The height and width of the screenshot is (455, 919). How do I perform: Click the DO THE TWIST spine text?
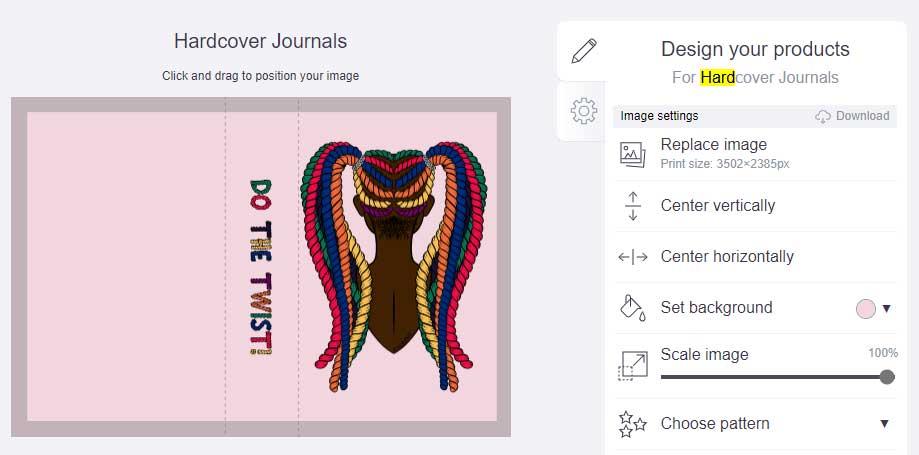point(261,267)
